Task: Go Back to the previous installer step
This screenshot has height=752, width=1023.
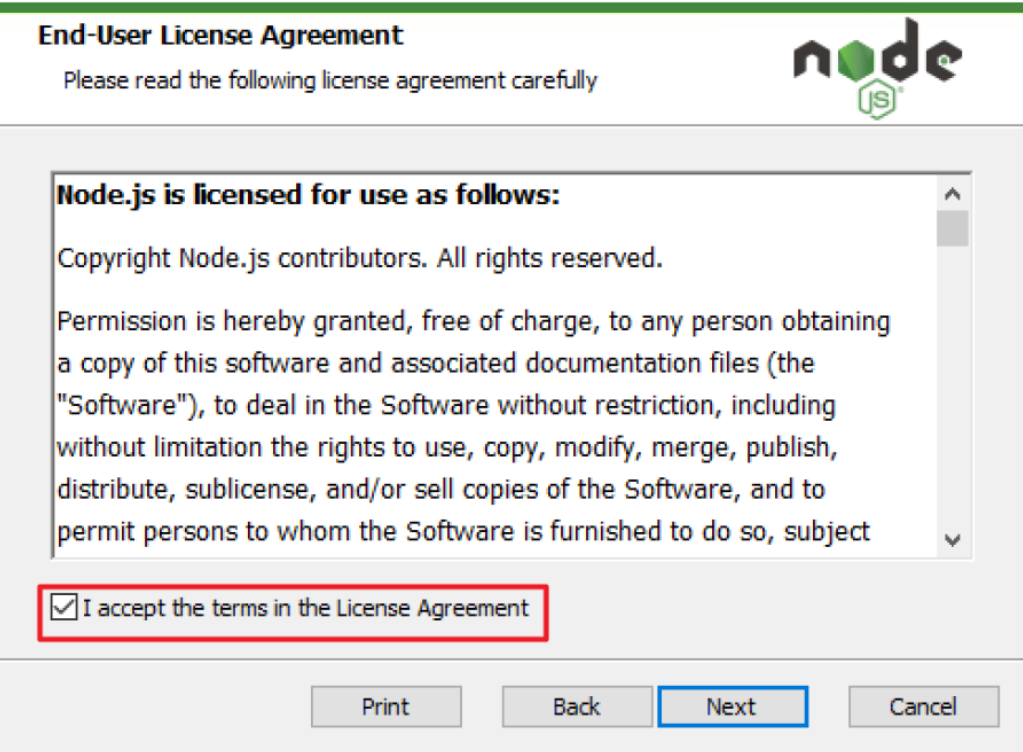Action: pyautogui.click(x=576, y=706)
